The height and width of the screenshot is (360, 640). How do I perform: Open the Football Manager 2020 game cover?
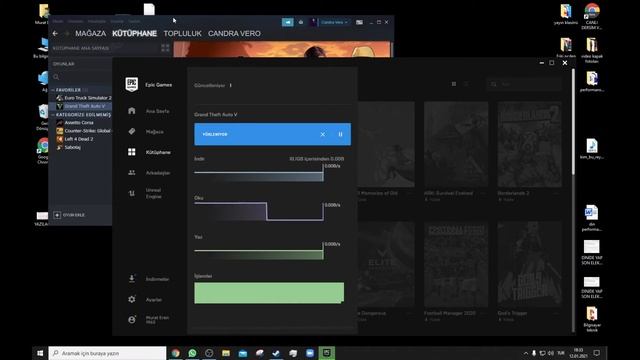coord(456,264)
